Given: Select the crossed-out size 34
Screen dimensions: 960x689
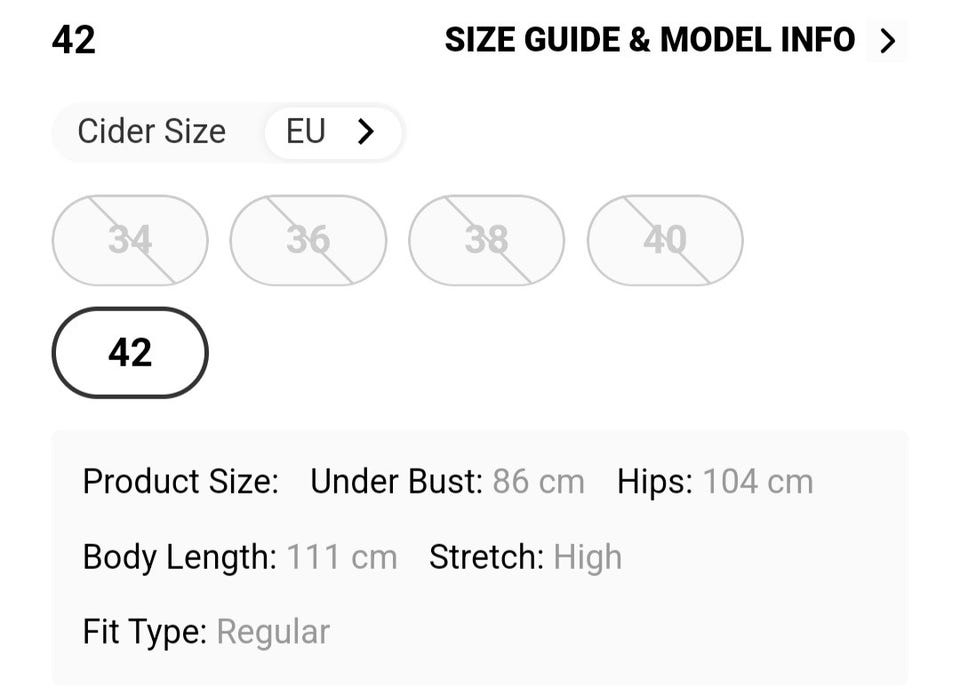Looking at the screenshot, I should 130,240.
